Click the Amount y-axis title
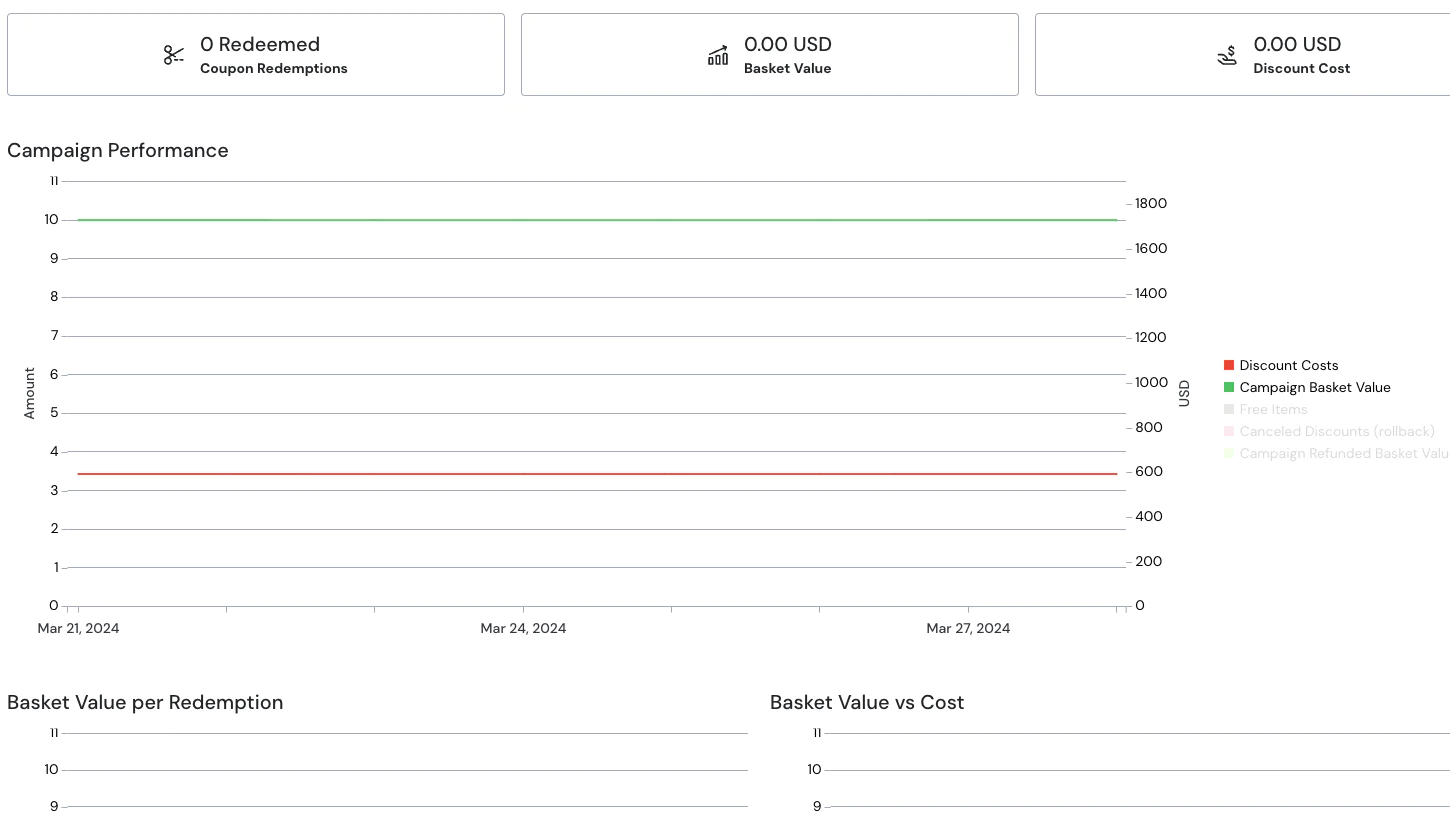Viewport: 1450px width, 819px height. point(30,393)
